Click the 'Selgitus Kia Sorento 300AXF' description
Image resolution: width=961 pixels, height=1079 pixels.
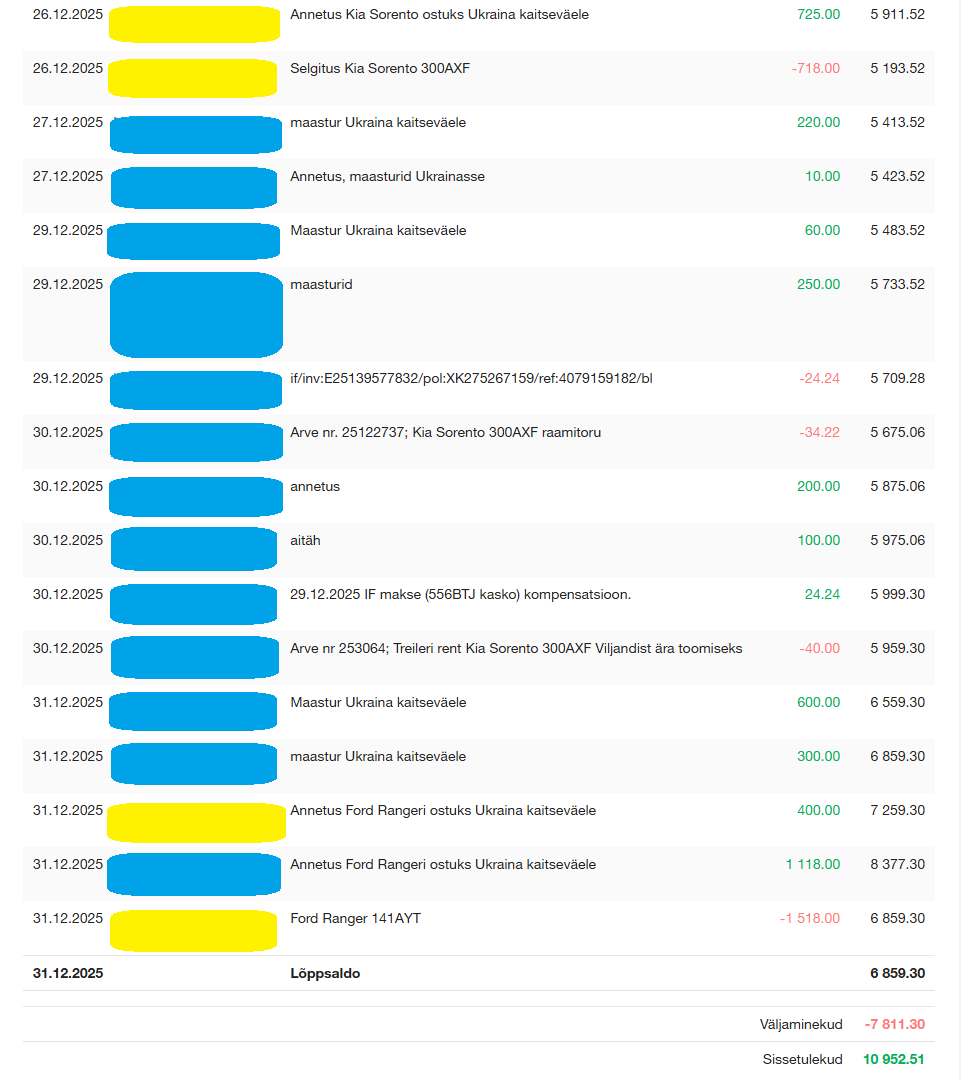pyautogui.click(x=379, y=69)
